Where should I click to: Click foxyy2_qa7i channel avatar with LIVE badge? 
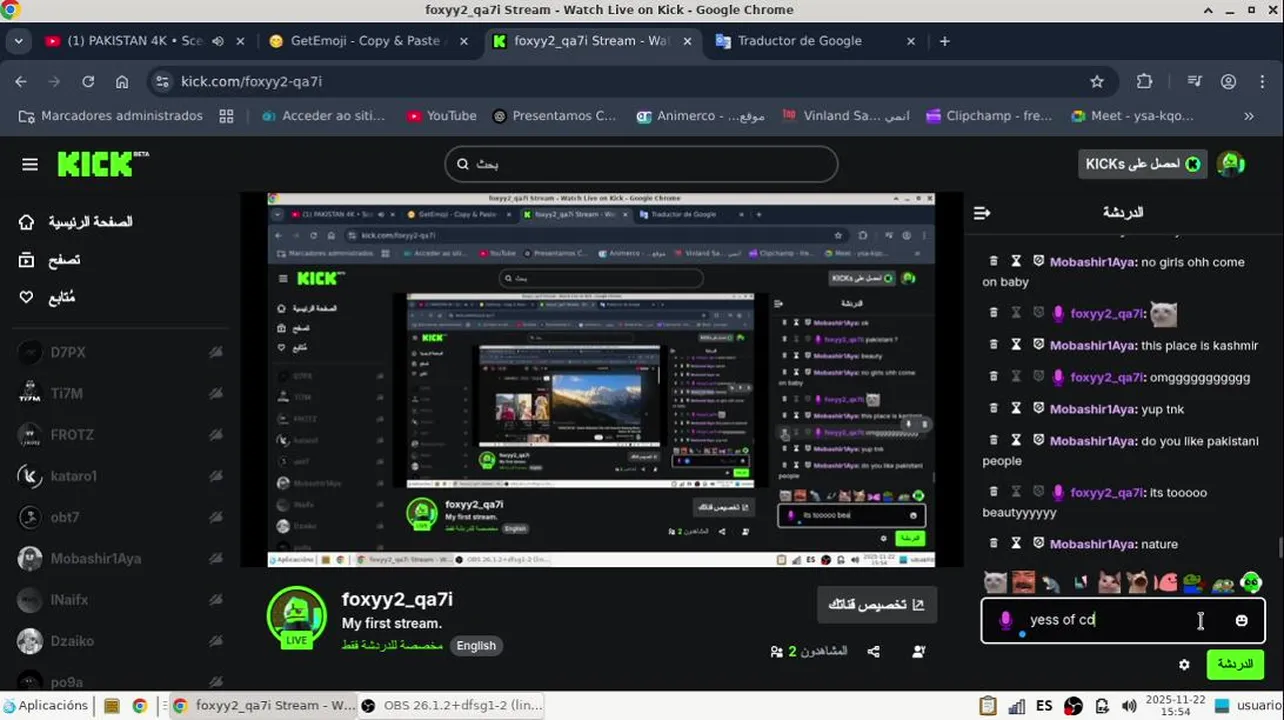click(297, 617)
